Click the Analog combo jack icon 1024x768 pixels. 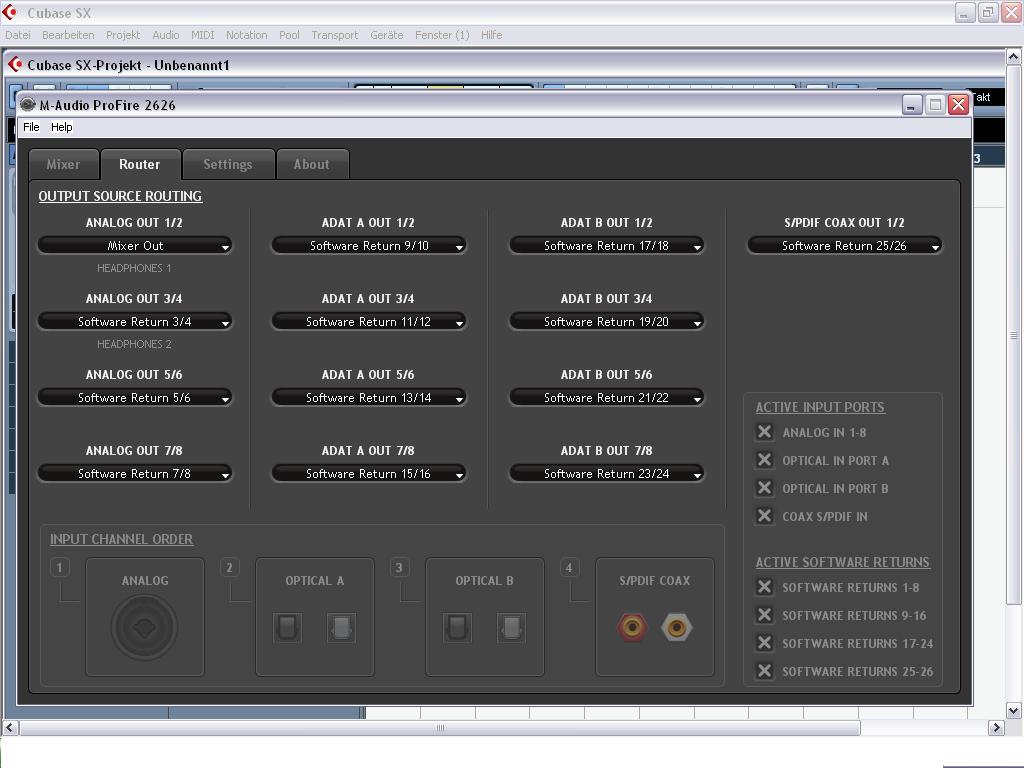point(144,628)
